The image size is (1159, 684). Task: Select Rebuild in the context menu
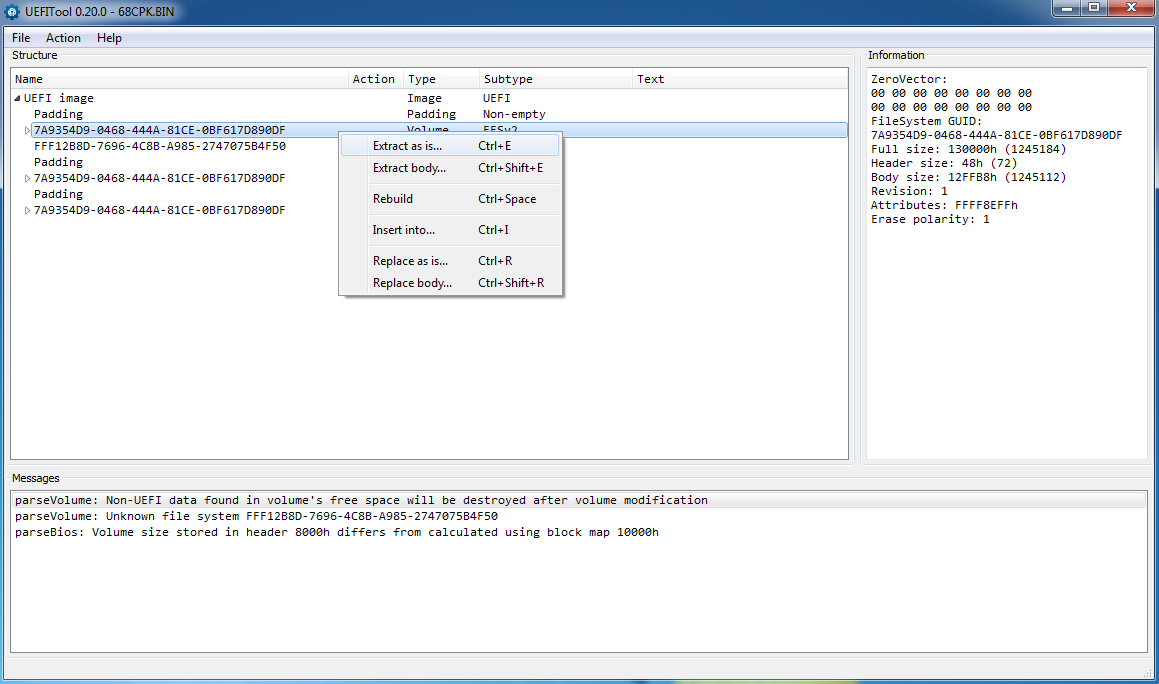tap(450, 199)
